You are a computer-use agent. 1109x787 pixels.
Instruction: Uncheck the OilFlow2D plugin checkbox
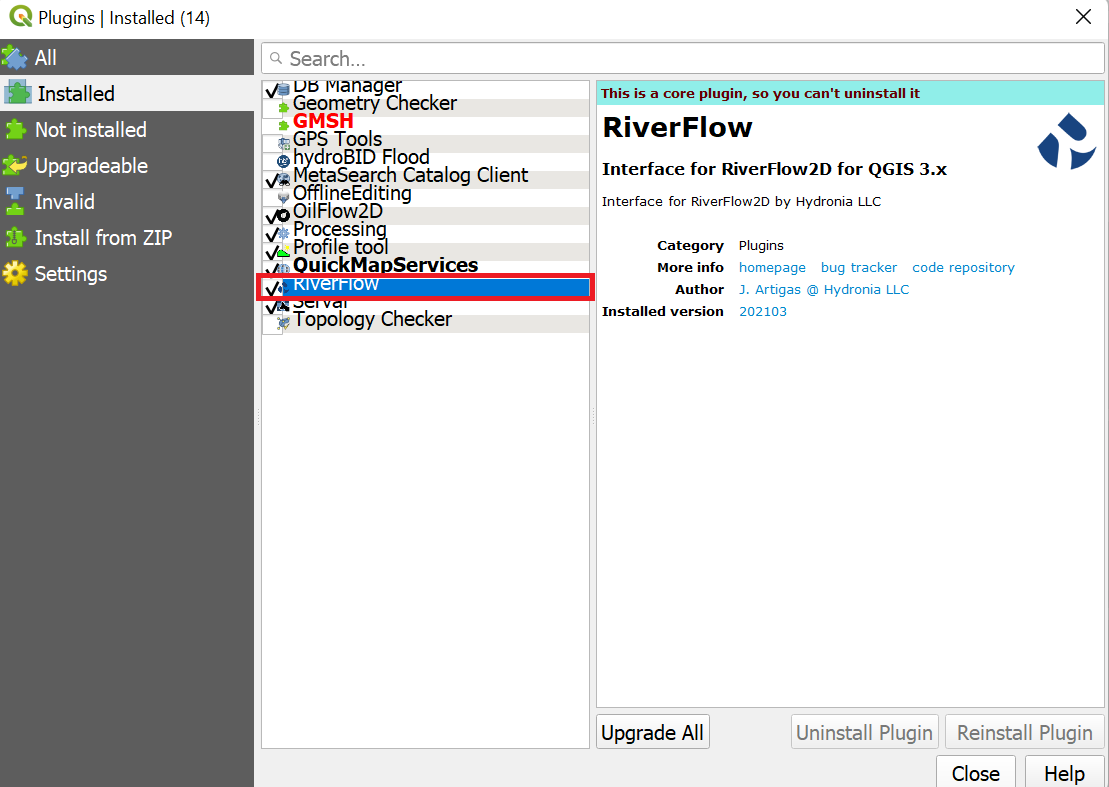point(272,216)
